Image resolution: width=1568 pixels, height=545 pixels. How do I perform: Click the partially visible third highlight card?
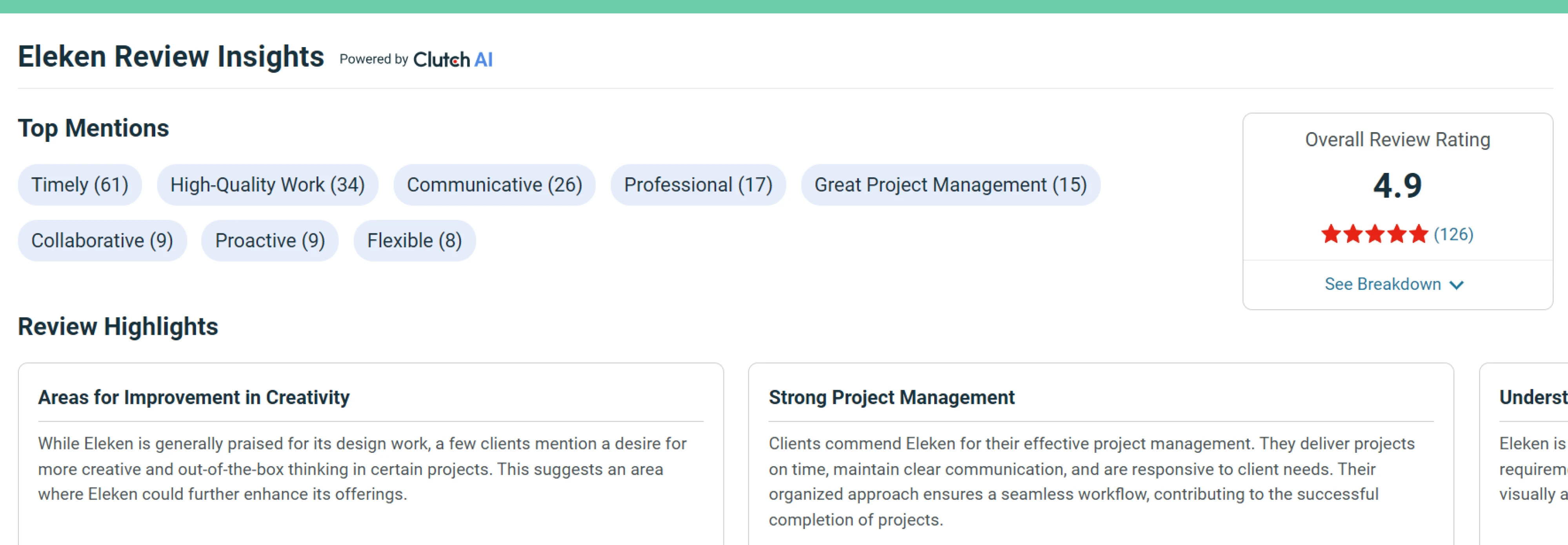point(1524,454)
